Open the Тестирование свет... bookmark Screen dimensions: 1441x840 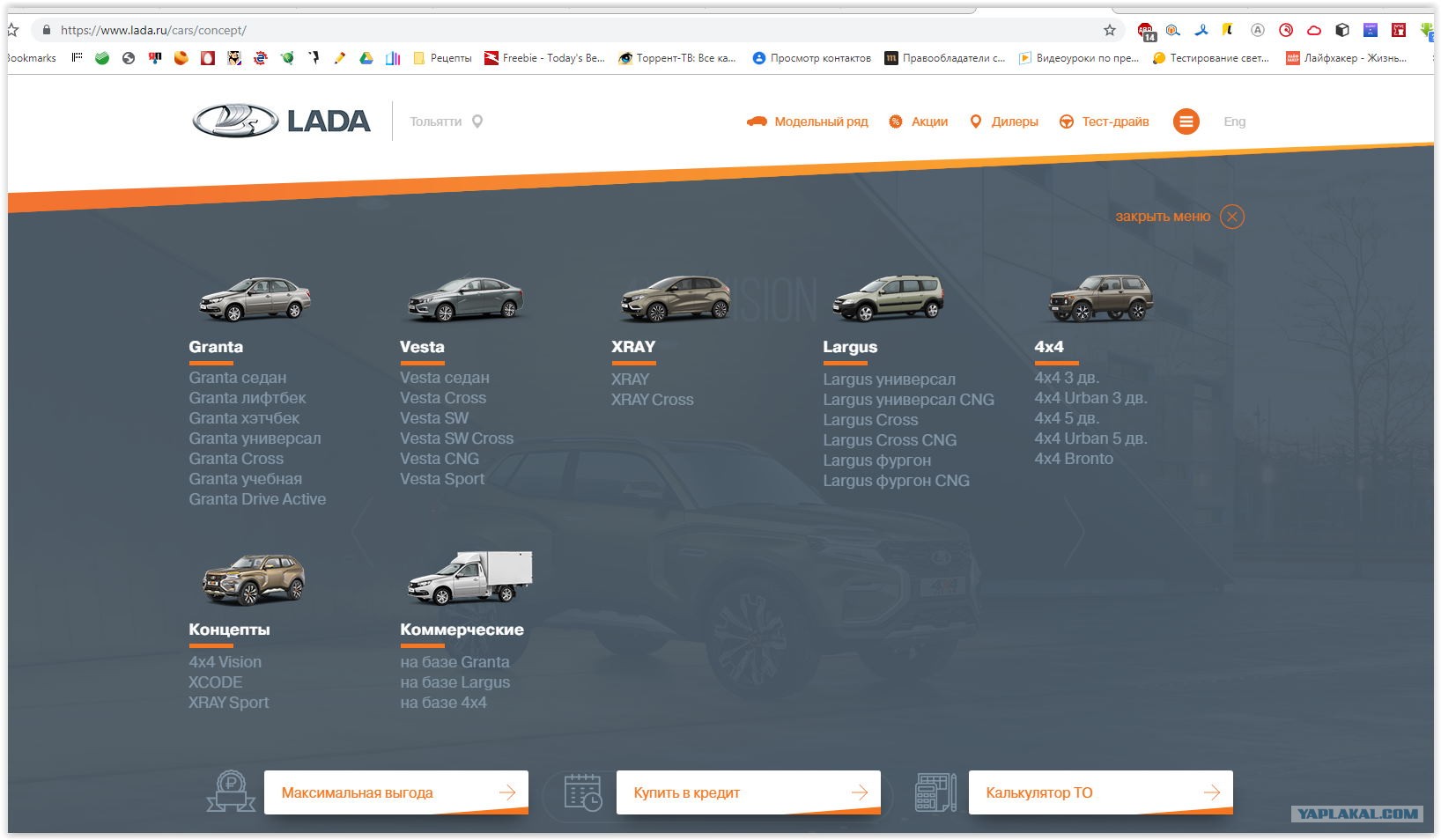[1211, 58]
